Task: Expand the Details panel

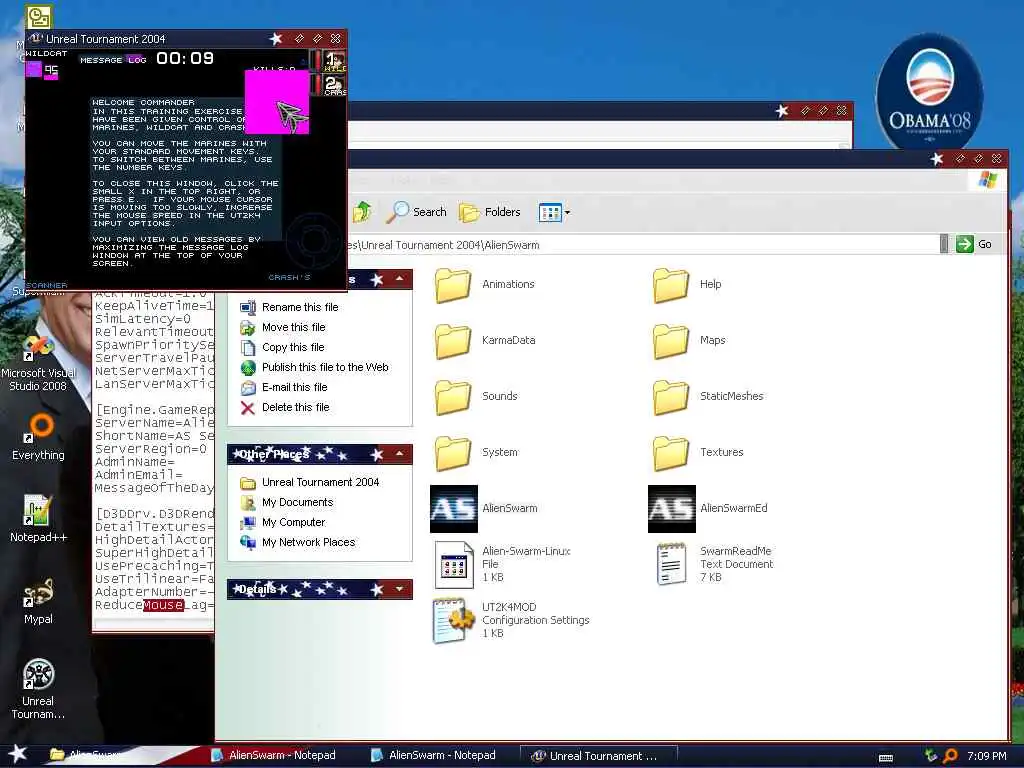Action: [399, 589]
